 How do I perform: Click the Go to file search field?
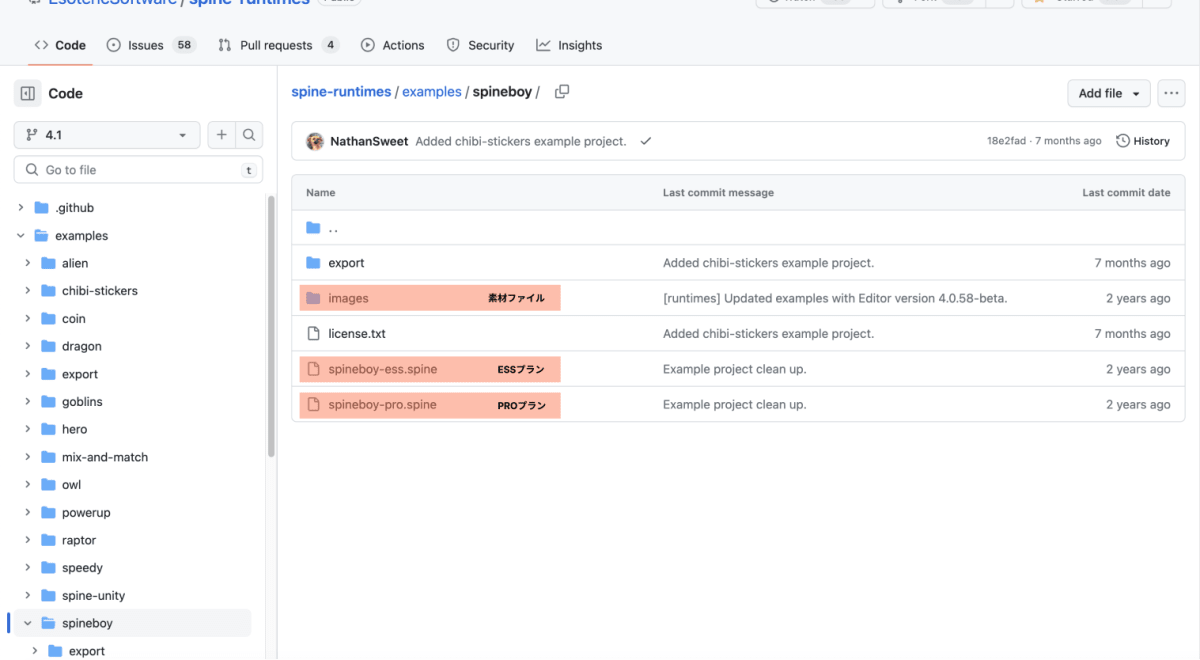coord(138,170)
